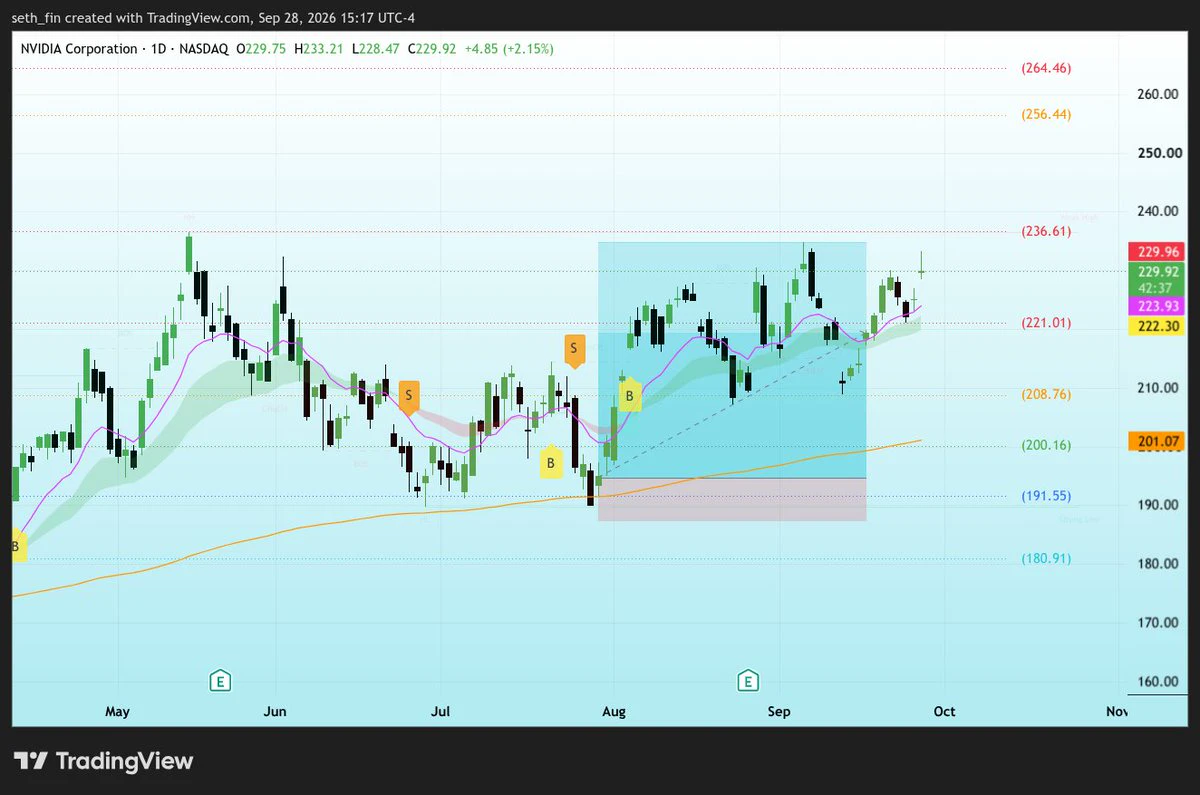Image resolution: width=1200 pixels, height=795 pixels.
Task: Click the 240.00 price axis label
Action: pos(1159,212)
